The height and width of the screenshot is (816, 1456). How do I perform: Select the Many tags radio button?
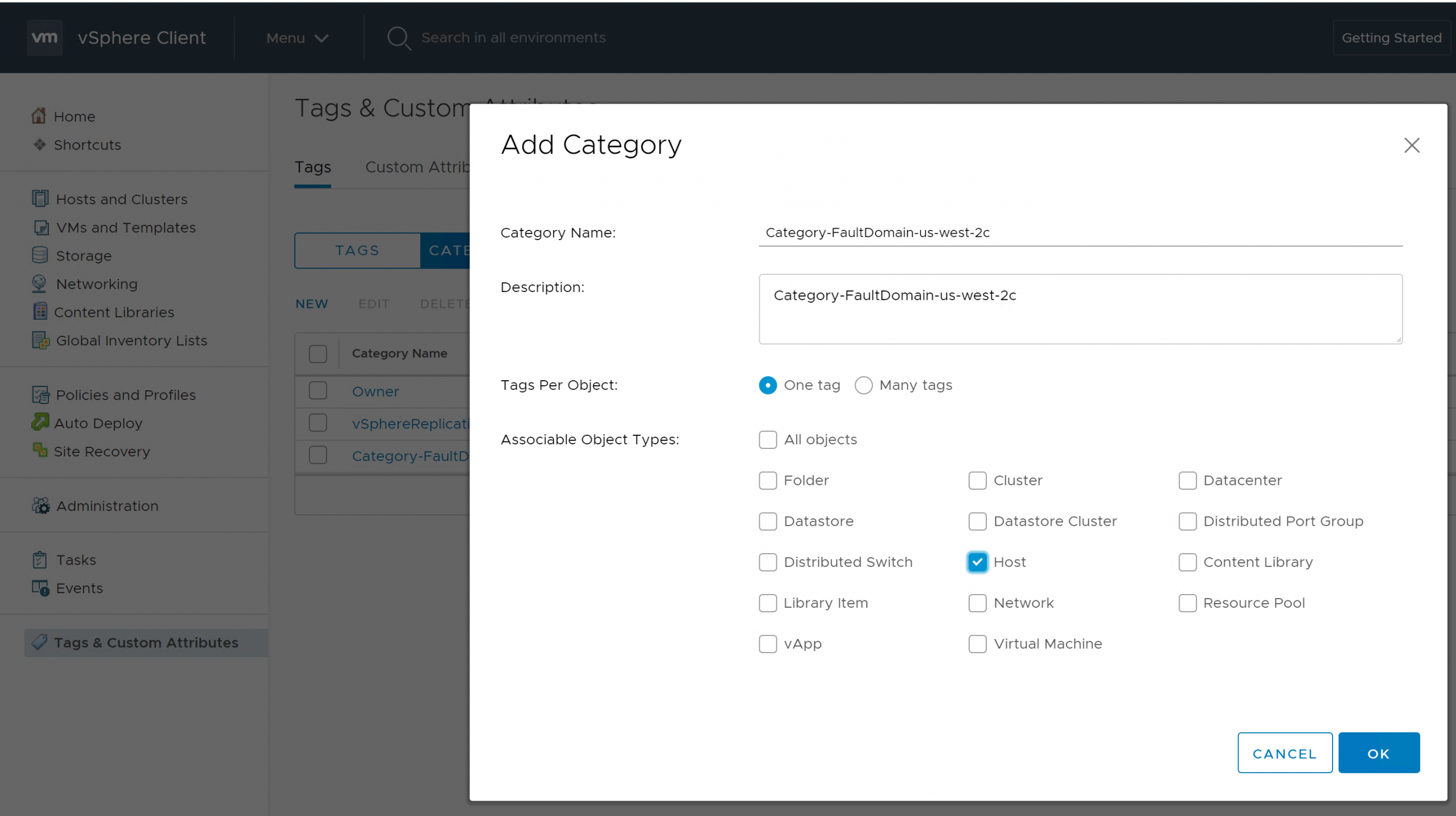click(863, 385)
